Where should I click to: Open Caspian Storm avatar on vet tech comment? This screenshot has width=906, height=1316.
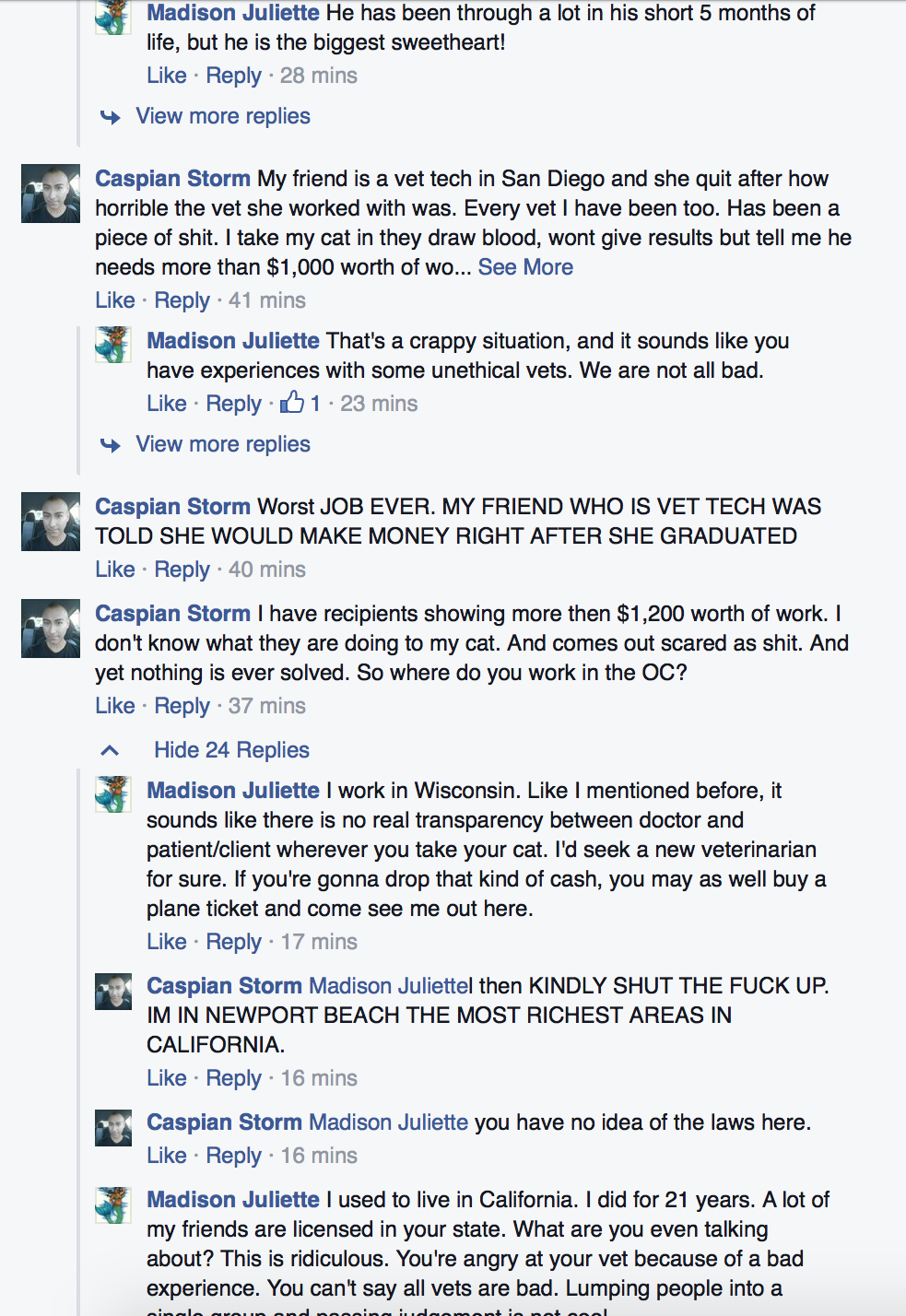[51, 194]
